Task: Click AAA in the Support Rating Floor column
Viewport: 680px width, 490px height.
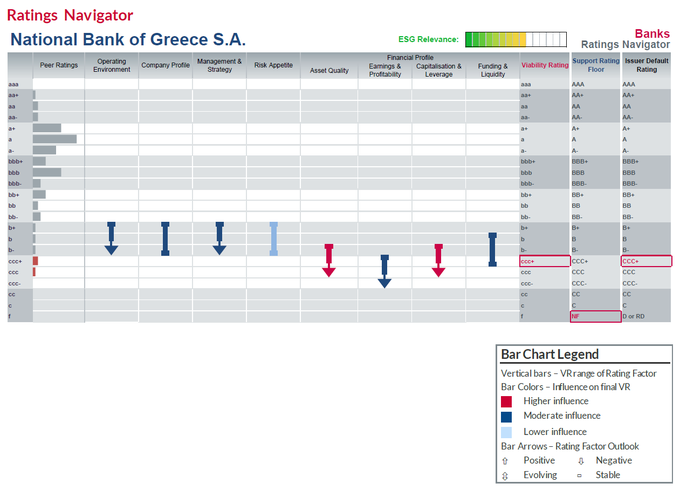Action: (x=578, y=84)
